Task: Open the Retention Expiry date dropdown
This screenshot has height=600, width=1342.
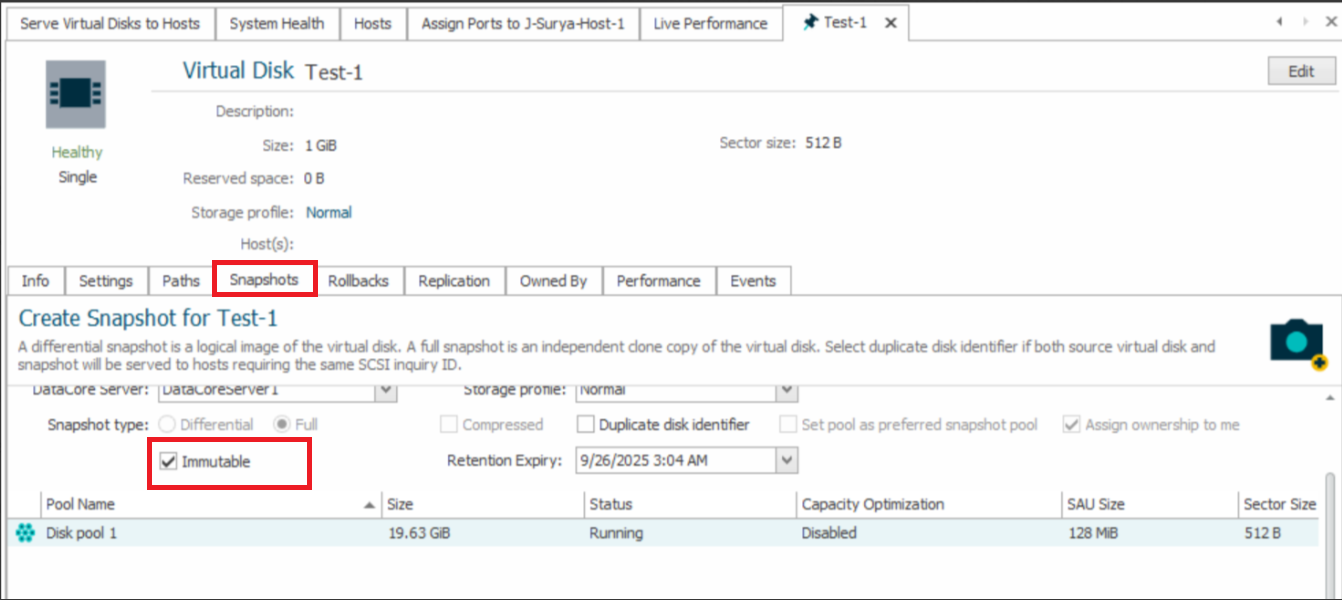Action: click(787, 461)
